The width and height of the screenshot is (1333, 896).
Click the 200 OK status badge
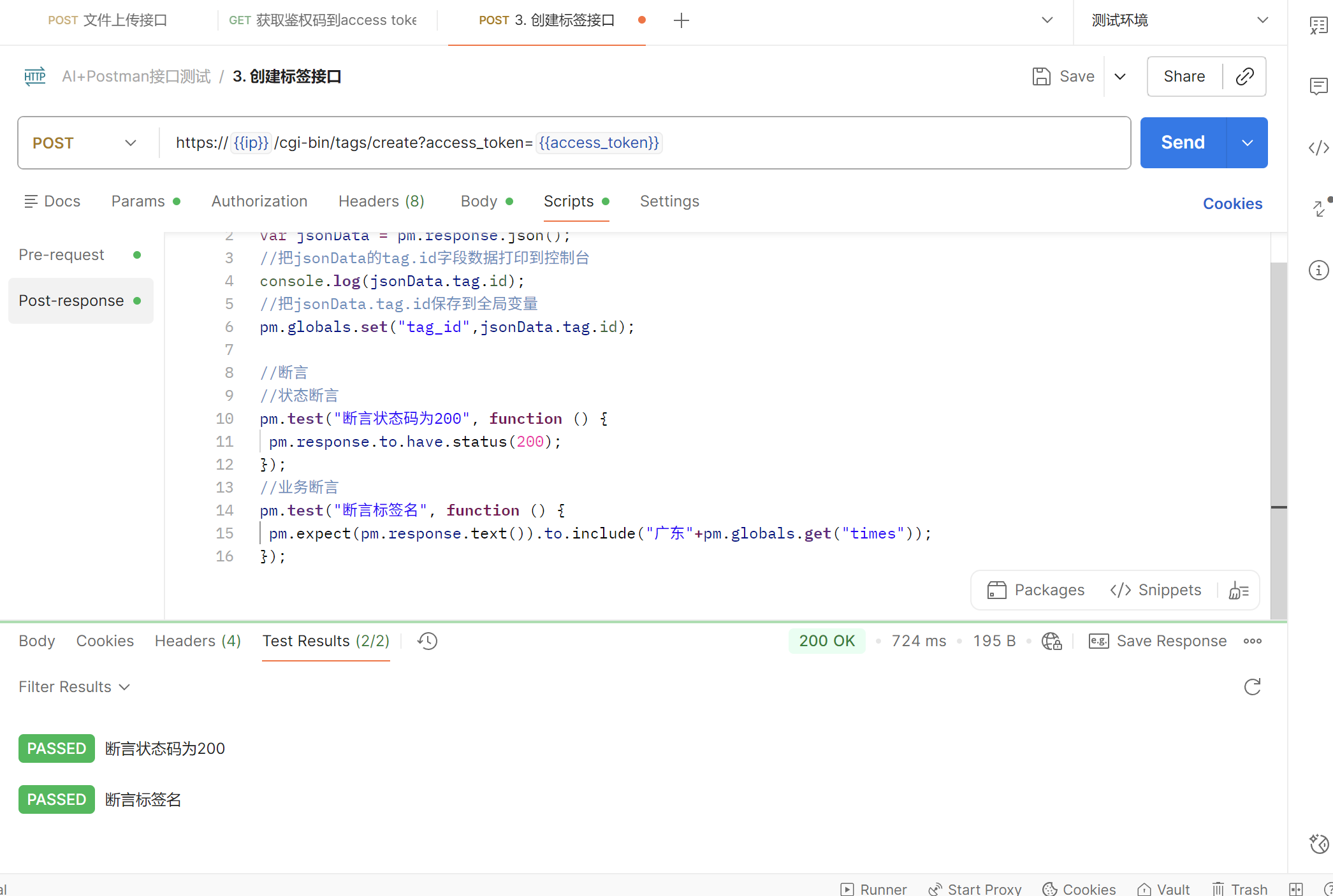click(x=827, y=641)
